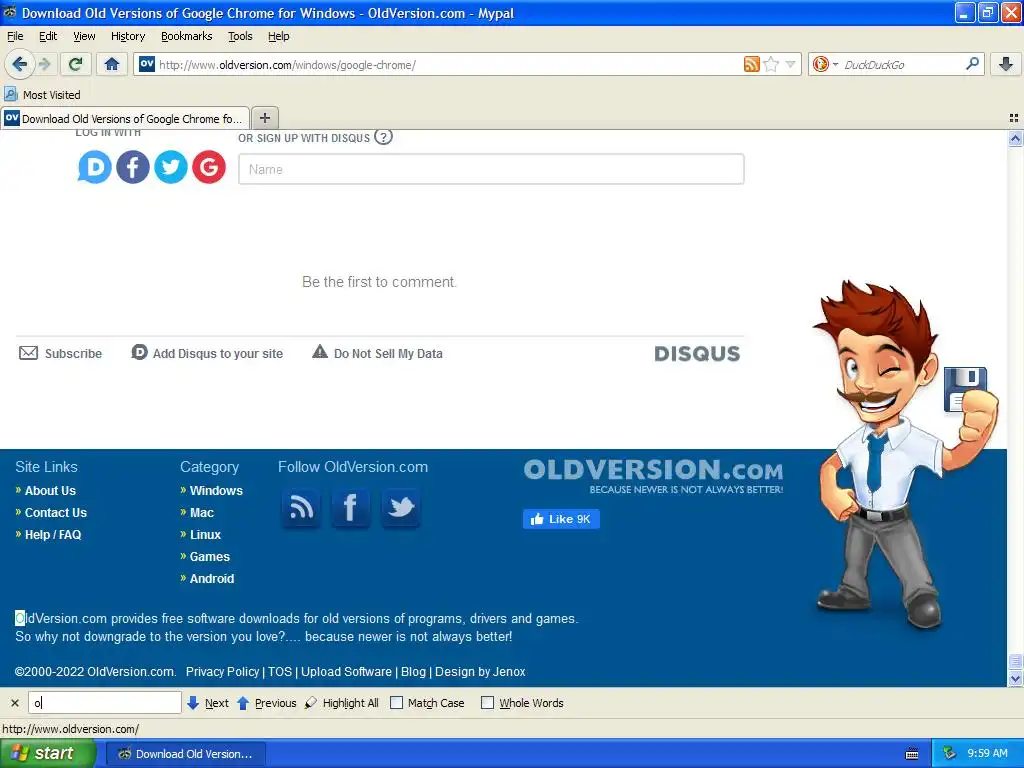The height and width of the screenshot is (768, 1024).
Task: Open the About Us footer link
Action: point(50,490)
